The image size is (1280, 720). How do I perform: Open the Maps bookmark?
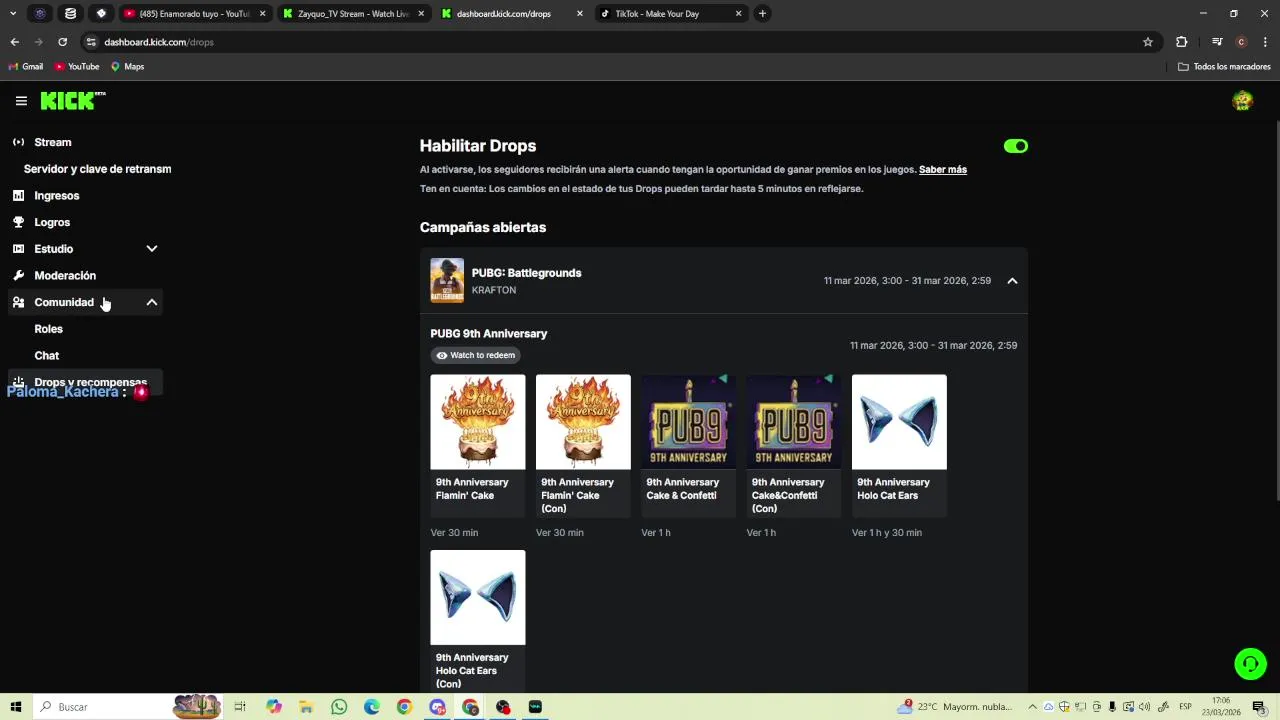coord(127,67)
